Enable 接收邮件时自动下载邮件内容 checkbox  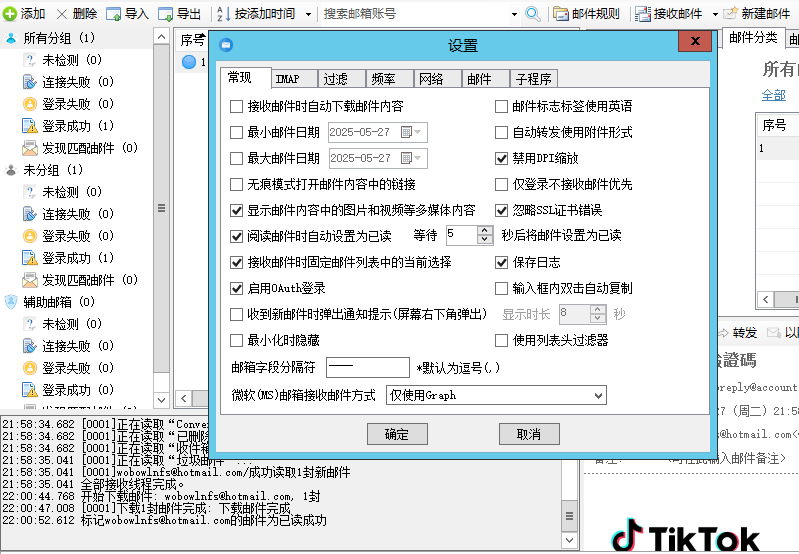pos(237,107)
